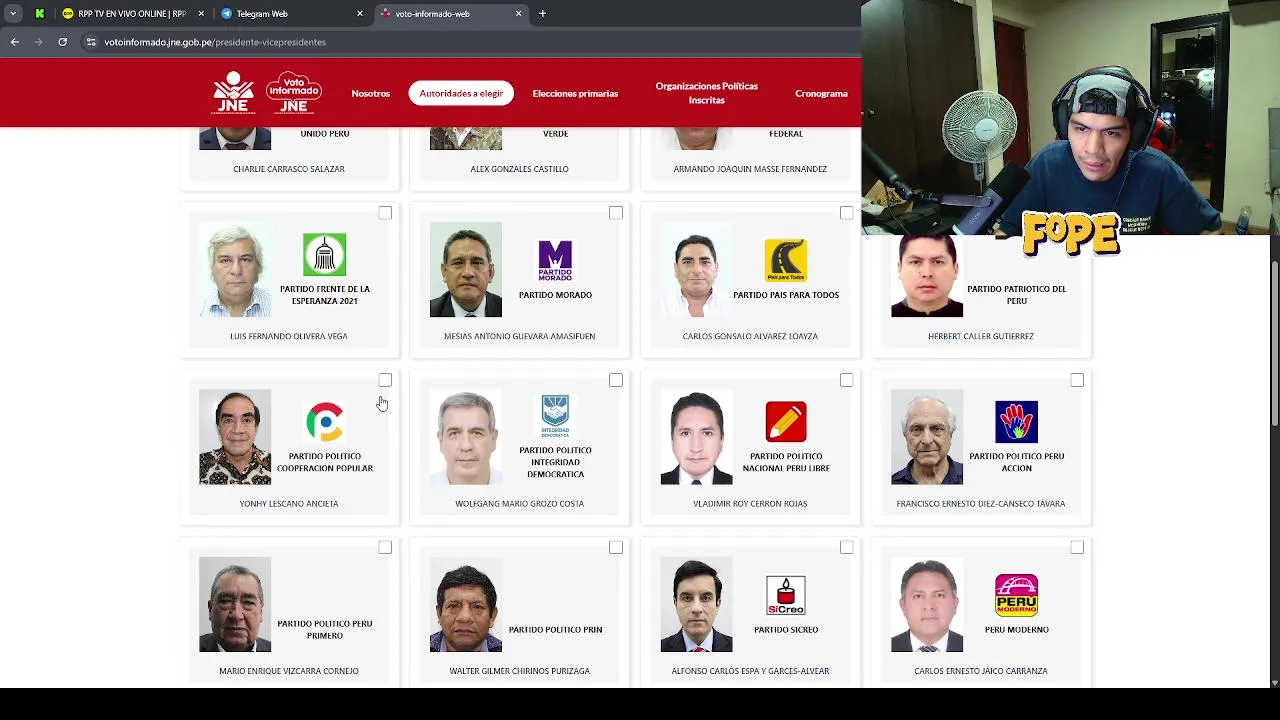Click the Voto Informado JNE logo
This screenshot has height=720, width=1280.
(293, 92)
